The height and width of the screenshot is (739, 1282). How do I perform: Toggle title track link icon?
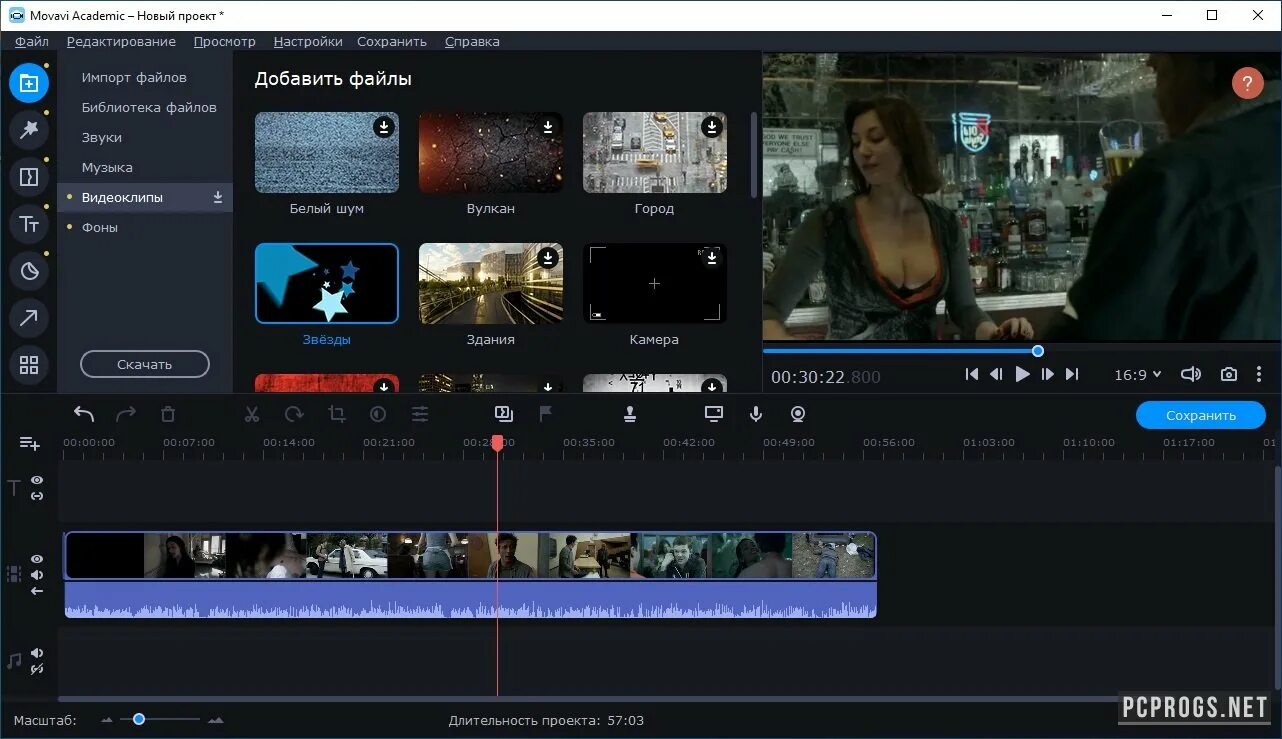[37, 496]
